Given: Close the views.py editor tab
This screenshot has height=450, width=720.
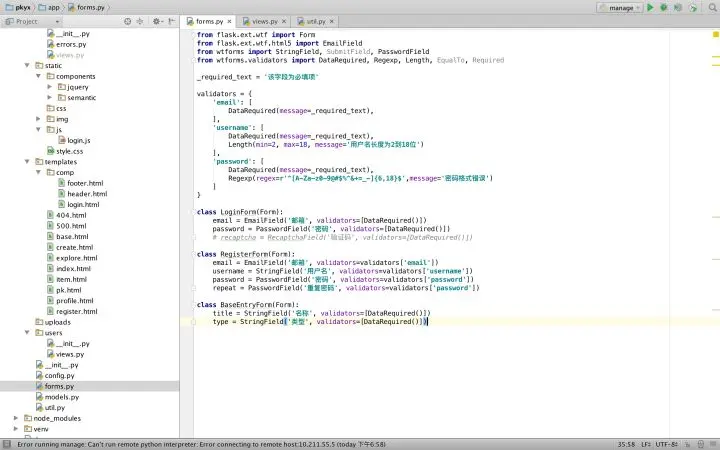Looking at the screenshot, I should pos(284,22).
